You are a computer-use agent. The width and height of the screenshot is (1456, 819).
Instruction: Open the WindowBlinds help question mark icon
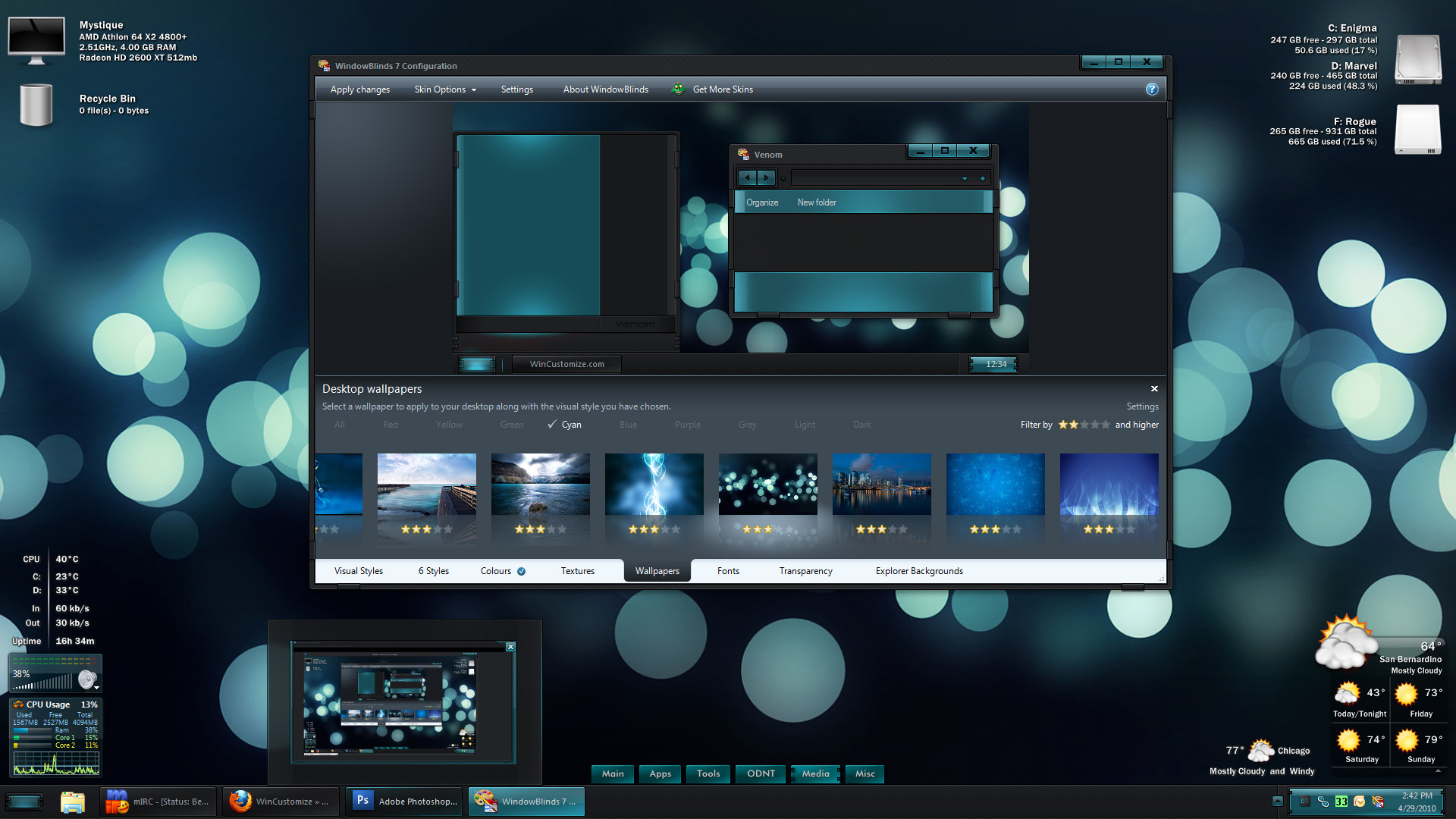1152,89
